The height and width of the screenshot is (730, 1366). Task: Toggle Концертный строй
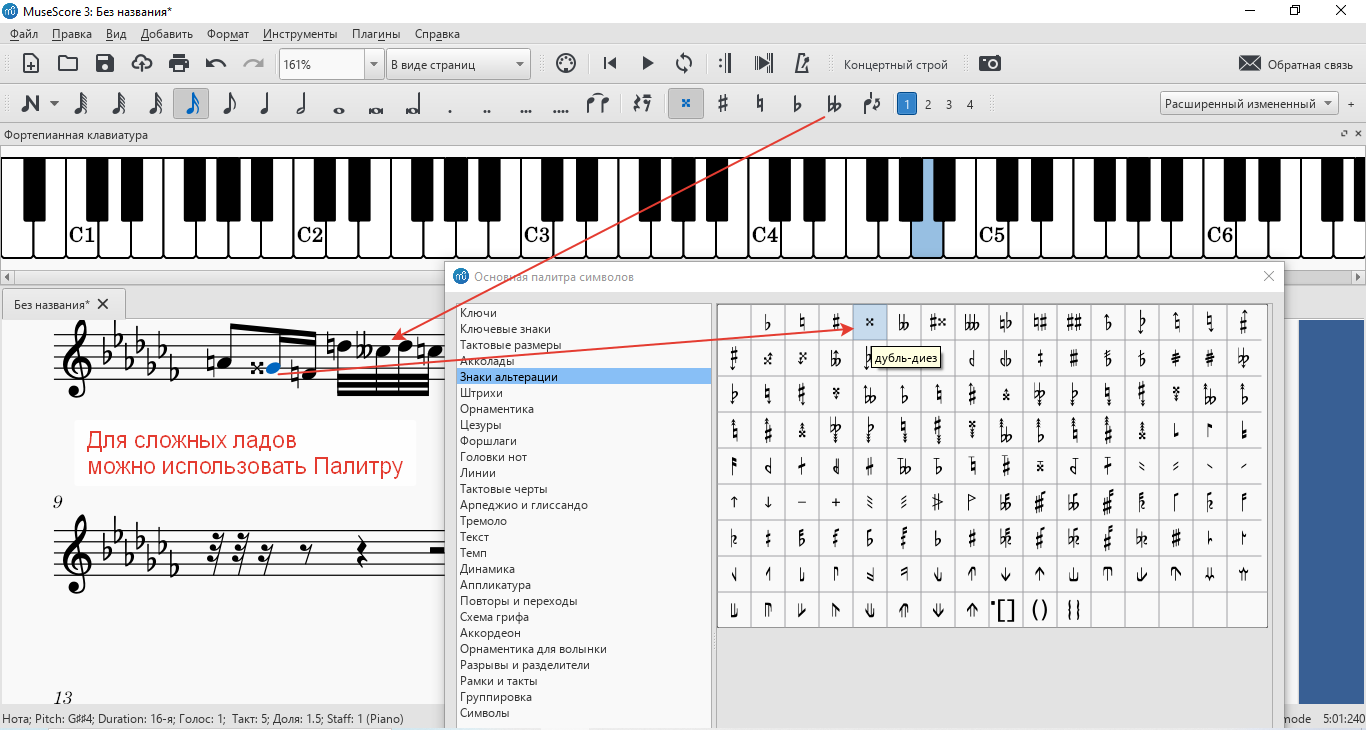895,65
